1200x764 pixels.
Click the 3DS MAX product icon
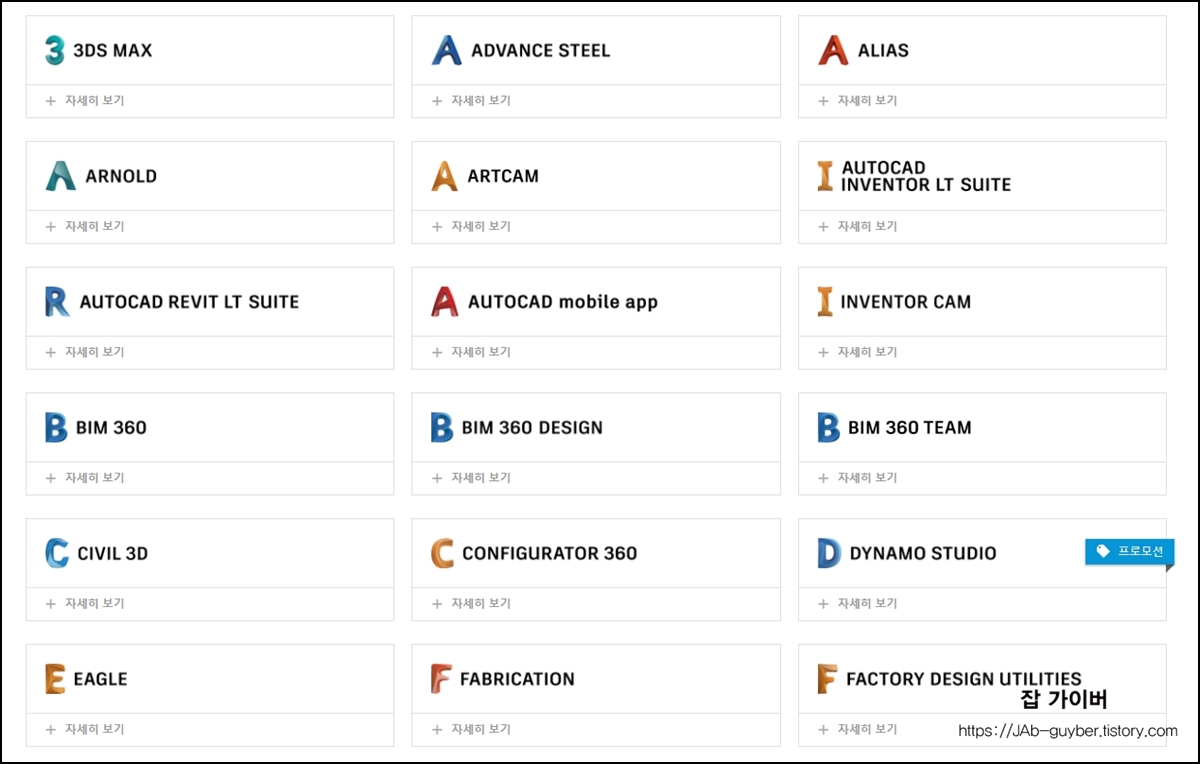[x=55, y=50]
